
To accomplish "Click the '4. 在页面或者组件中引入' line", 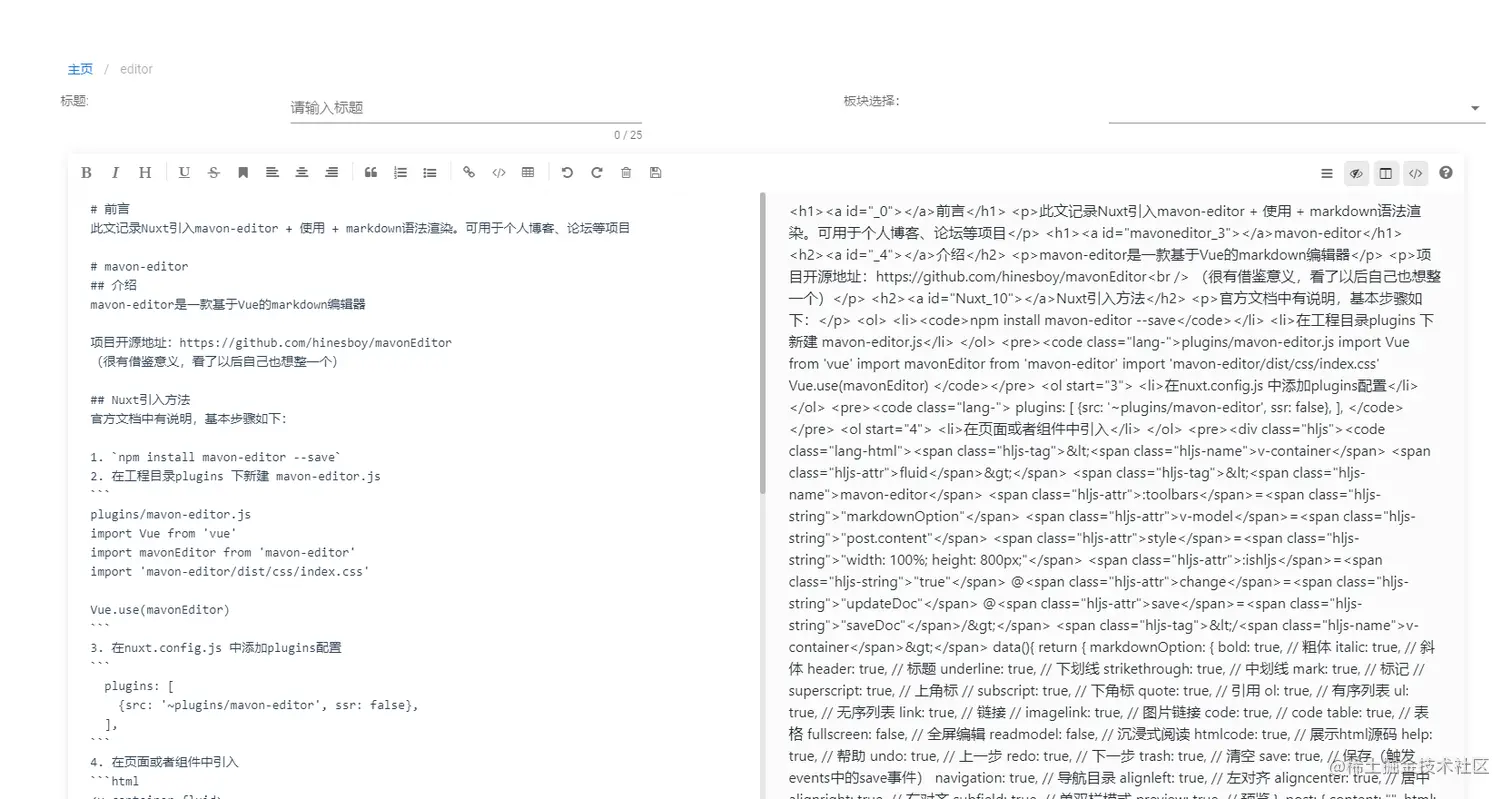I will 164,762.
